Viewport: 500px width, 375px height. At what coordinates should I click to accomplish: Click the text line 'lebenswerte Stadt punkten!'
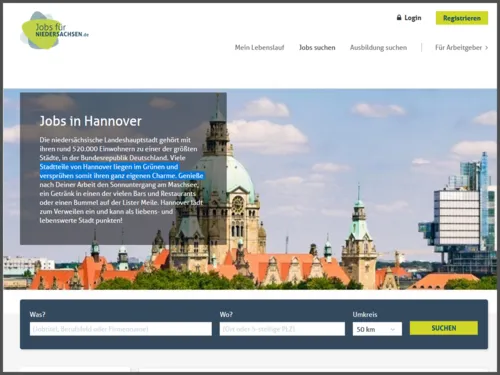coord(81,220)
